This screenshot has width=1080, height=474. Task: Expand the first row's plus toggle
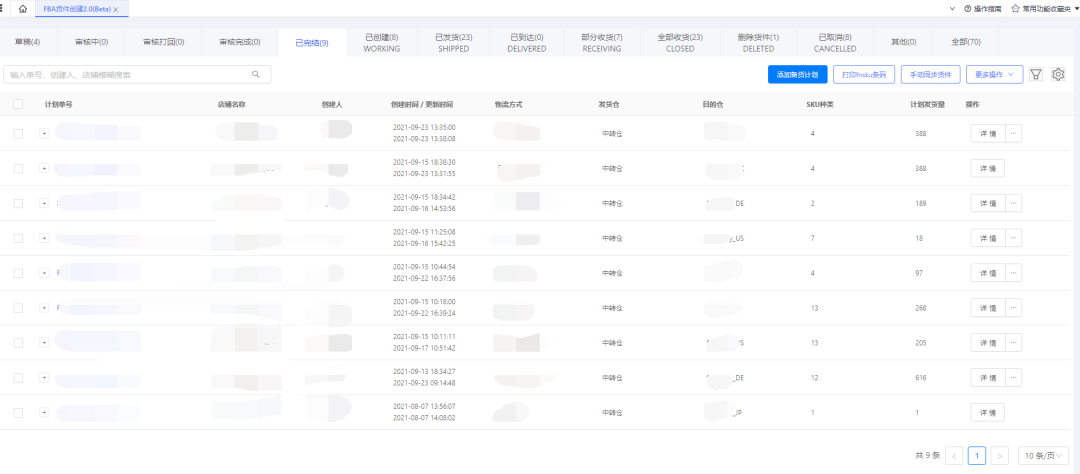click(x=44, y=133)
